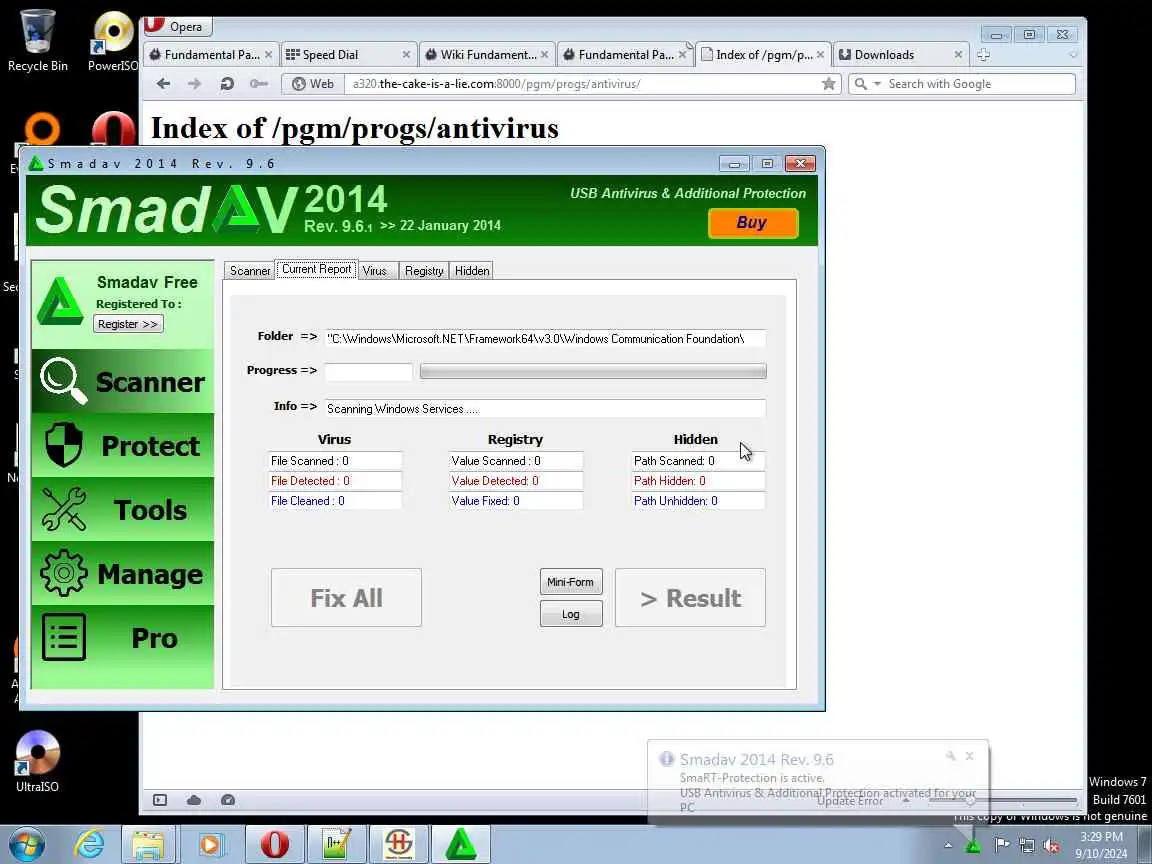Viewport: 1152px width, 864px height.
Task: Close the Downloads tab
Action: (x=958, y=54)
